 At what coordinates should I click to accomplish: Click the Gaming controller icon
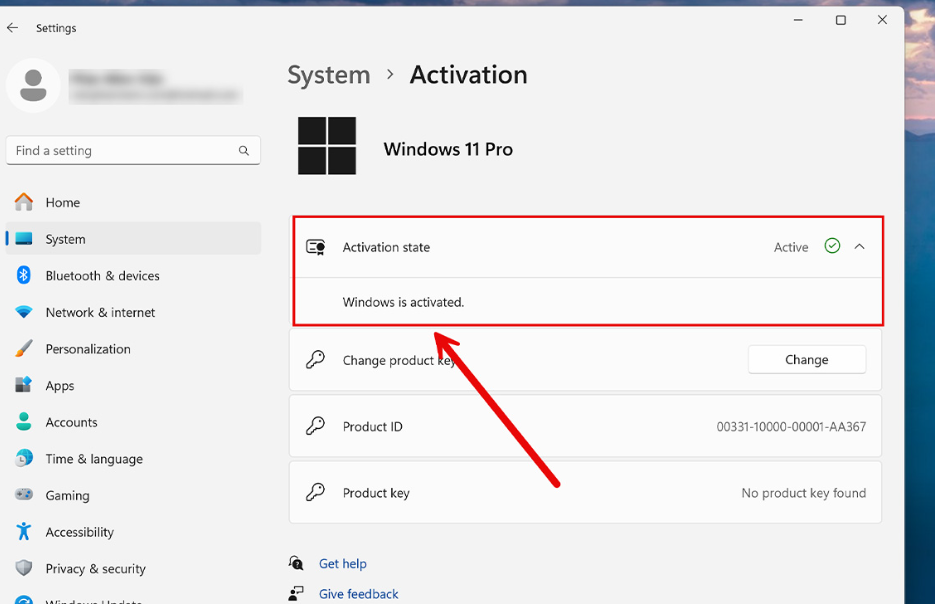[24, 495]
